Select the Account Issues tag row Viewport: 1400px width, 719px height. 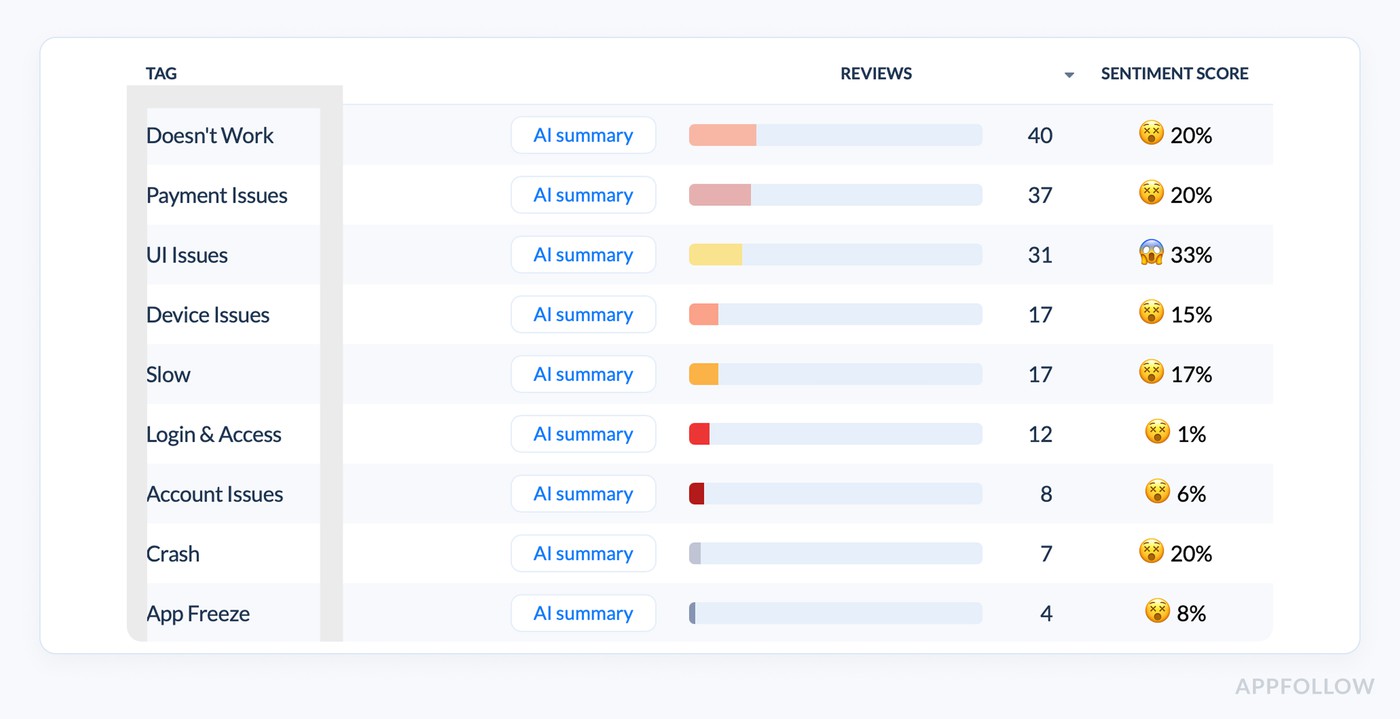tap(214, 493)
